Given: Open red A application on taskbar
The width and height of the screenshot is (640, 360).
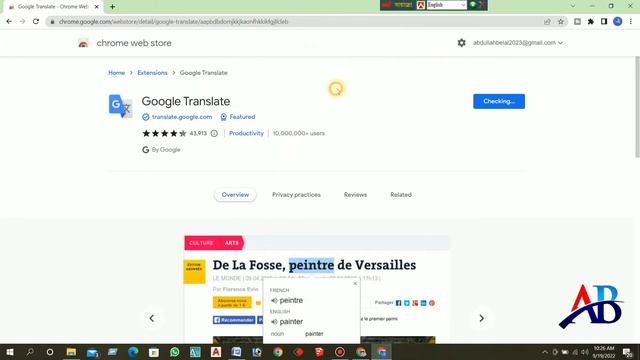Looking at the screenshot, I should [216, 352].
